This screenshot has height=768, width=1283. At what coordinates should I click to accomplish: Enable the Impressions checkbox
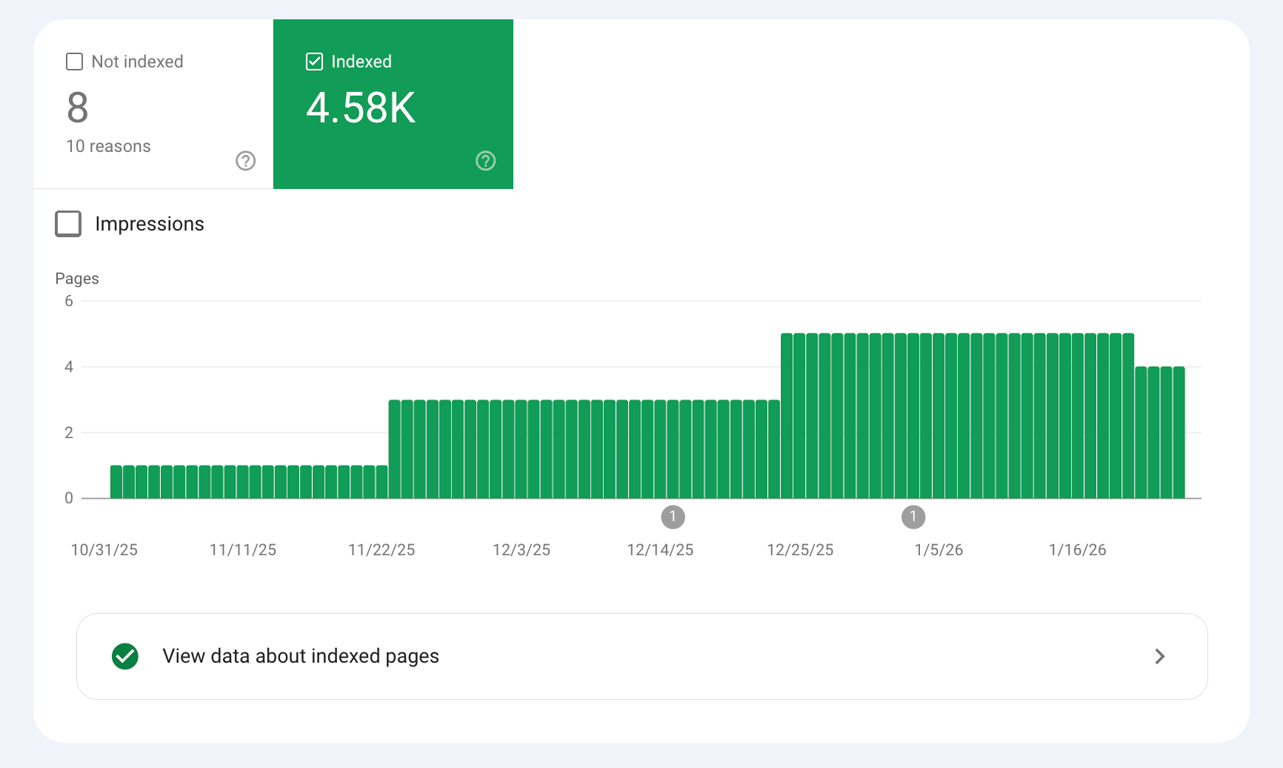[x=67, y=224]
